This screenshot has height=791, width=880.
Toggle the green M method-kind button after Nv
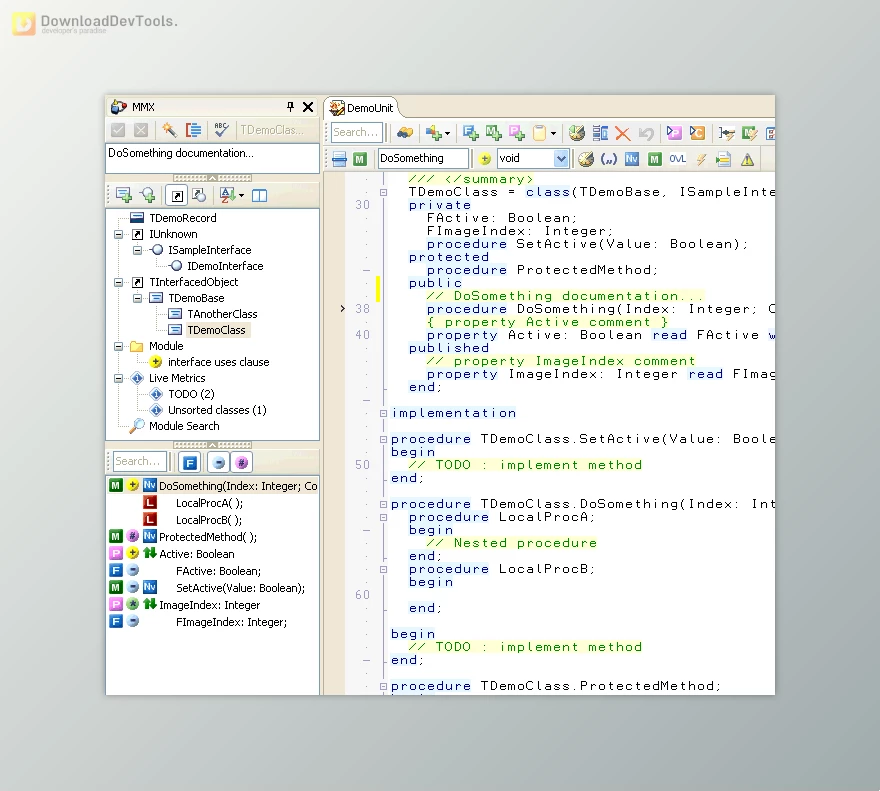[x=654, y=159]
